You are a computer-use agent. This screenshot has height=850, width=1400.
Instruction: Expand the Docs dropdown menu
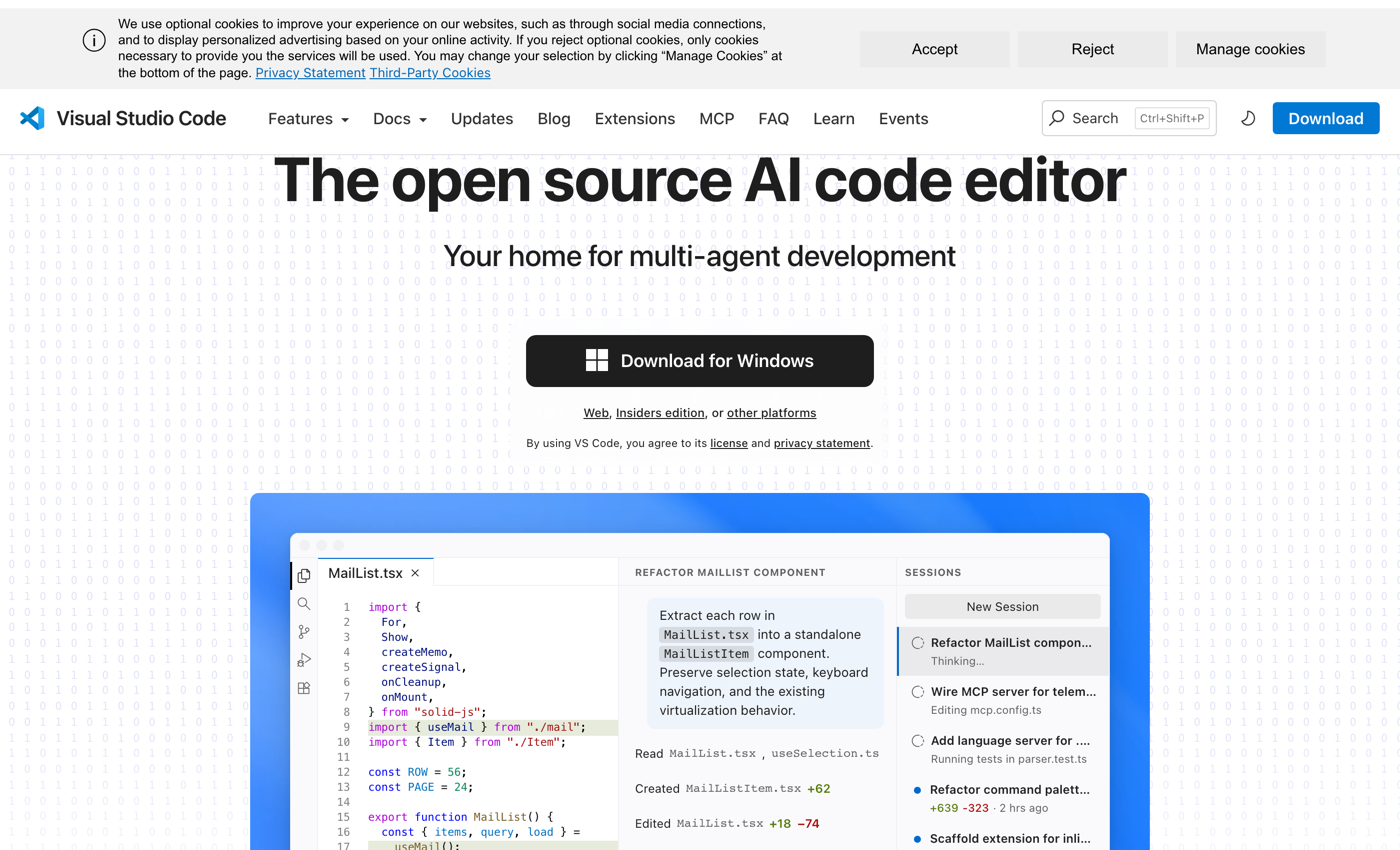[400, 118]
